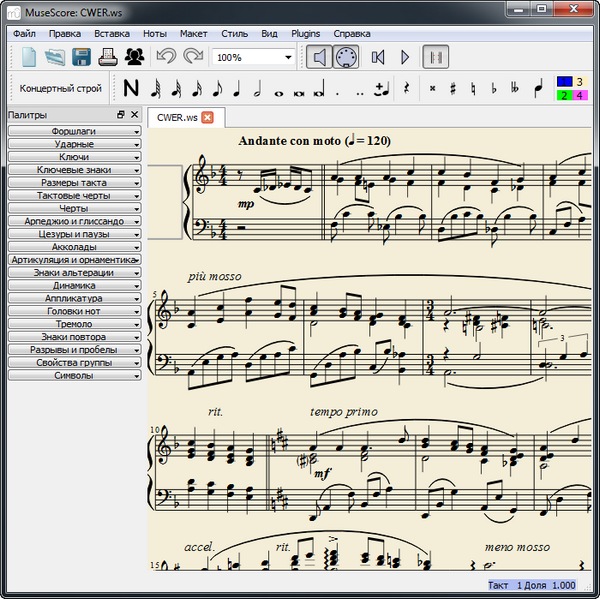Image resolution: width=600 pixels, height=599 pixels.
Task: Click the Концертный строй button
Action: pos(60,88)
